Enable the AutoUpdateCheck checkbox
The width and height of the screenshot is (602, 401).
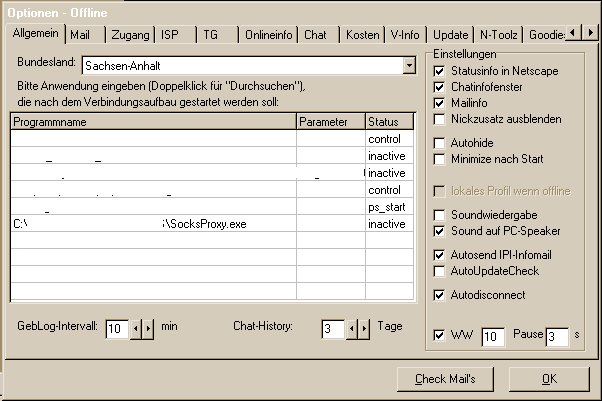(439, 271)
